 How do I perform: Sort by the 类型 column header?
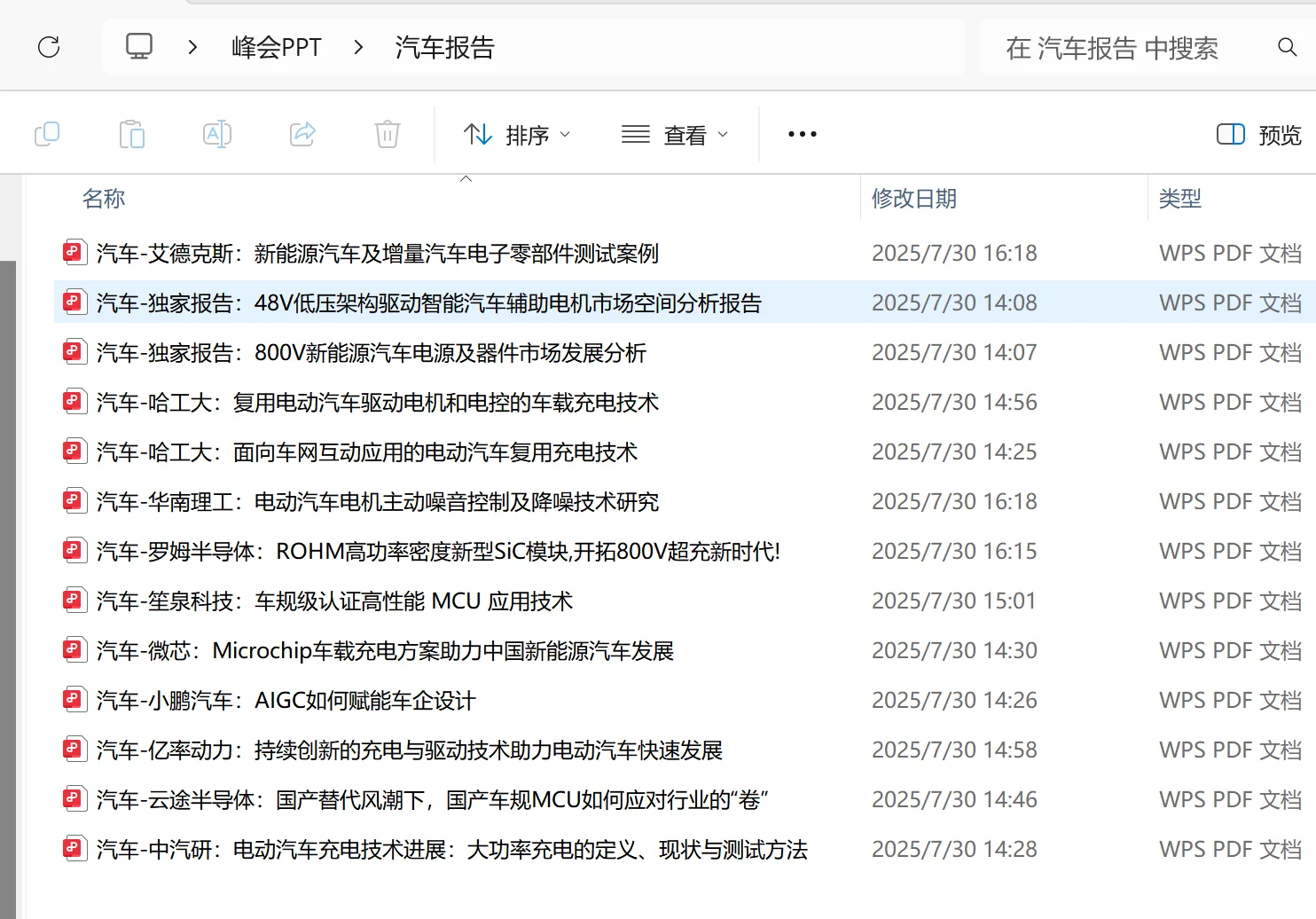pyautogui.click(x=1180, y=199)
